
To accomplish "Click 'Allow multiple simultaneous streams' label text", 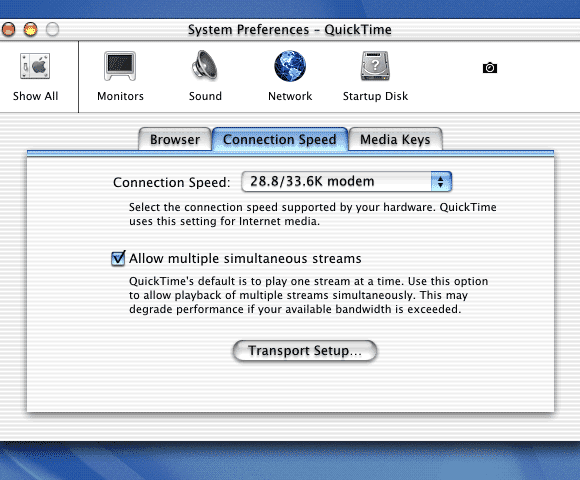I will [245, 258].
